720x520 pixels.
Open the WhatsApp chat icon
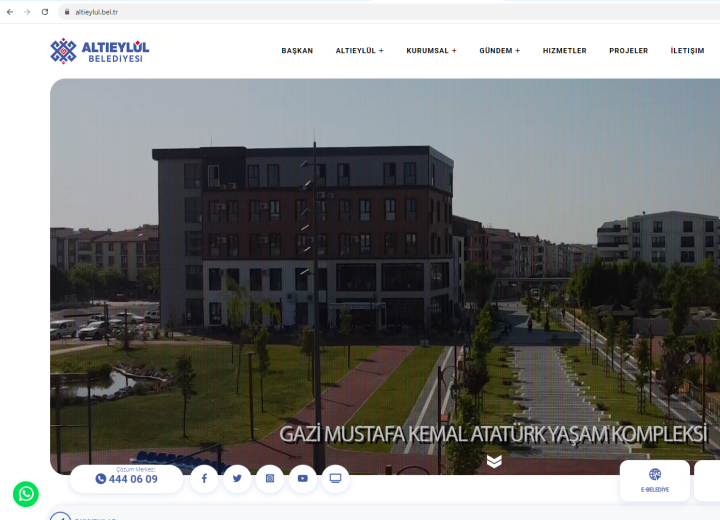click(25, 494)
